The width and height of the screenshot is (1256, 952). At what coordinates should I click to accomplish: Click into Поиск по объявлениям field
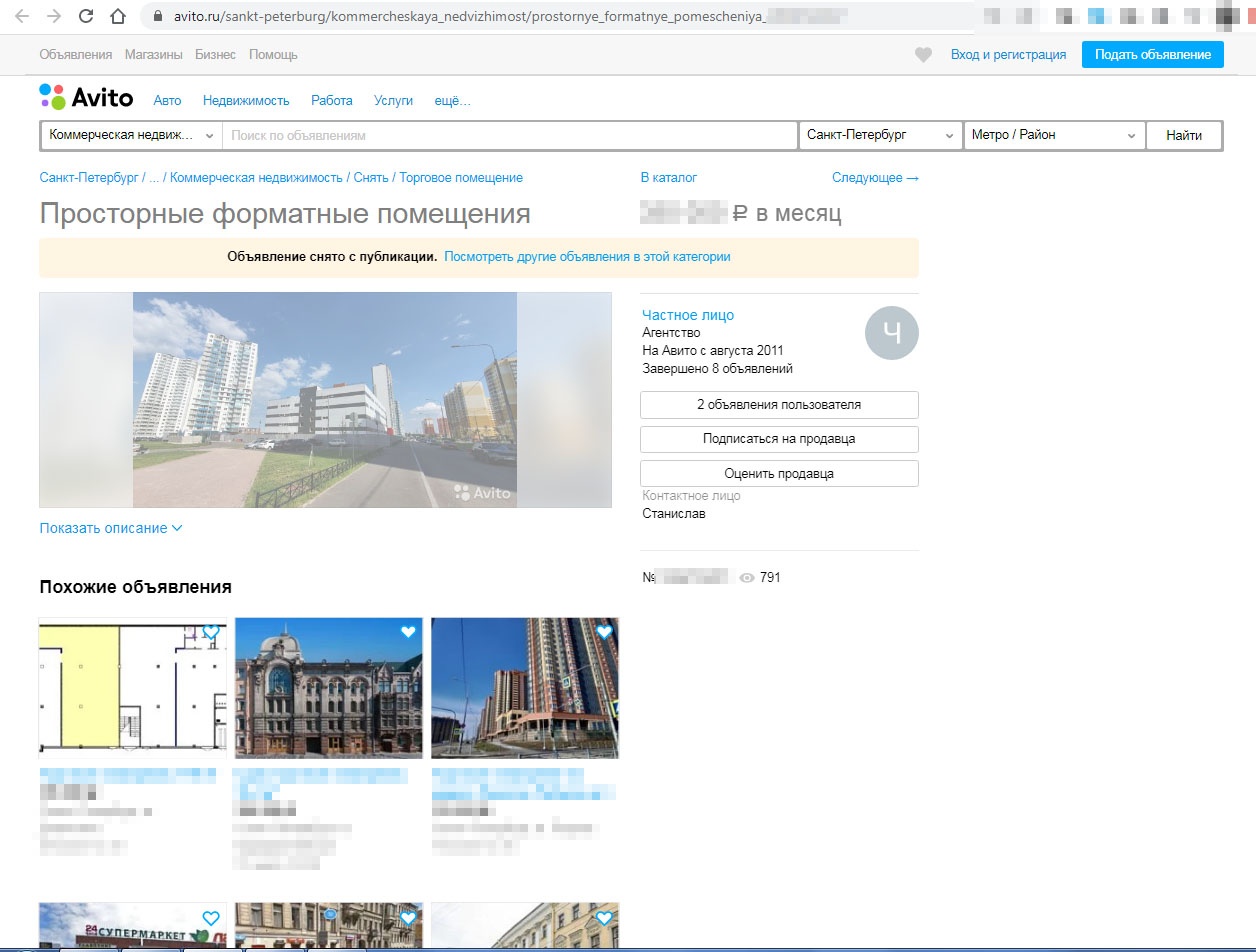(509, 135)
